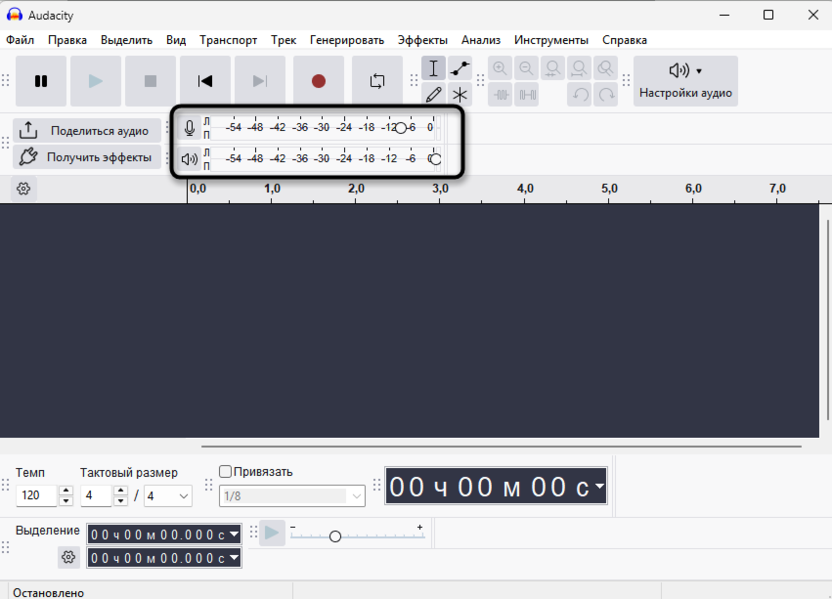Select the Envelope tool
This screenshot has width=832, height=599.
pyautogui.click(x=460, y=68)
